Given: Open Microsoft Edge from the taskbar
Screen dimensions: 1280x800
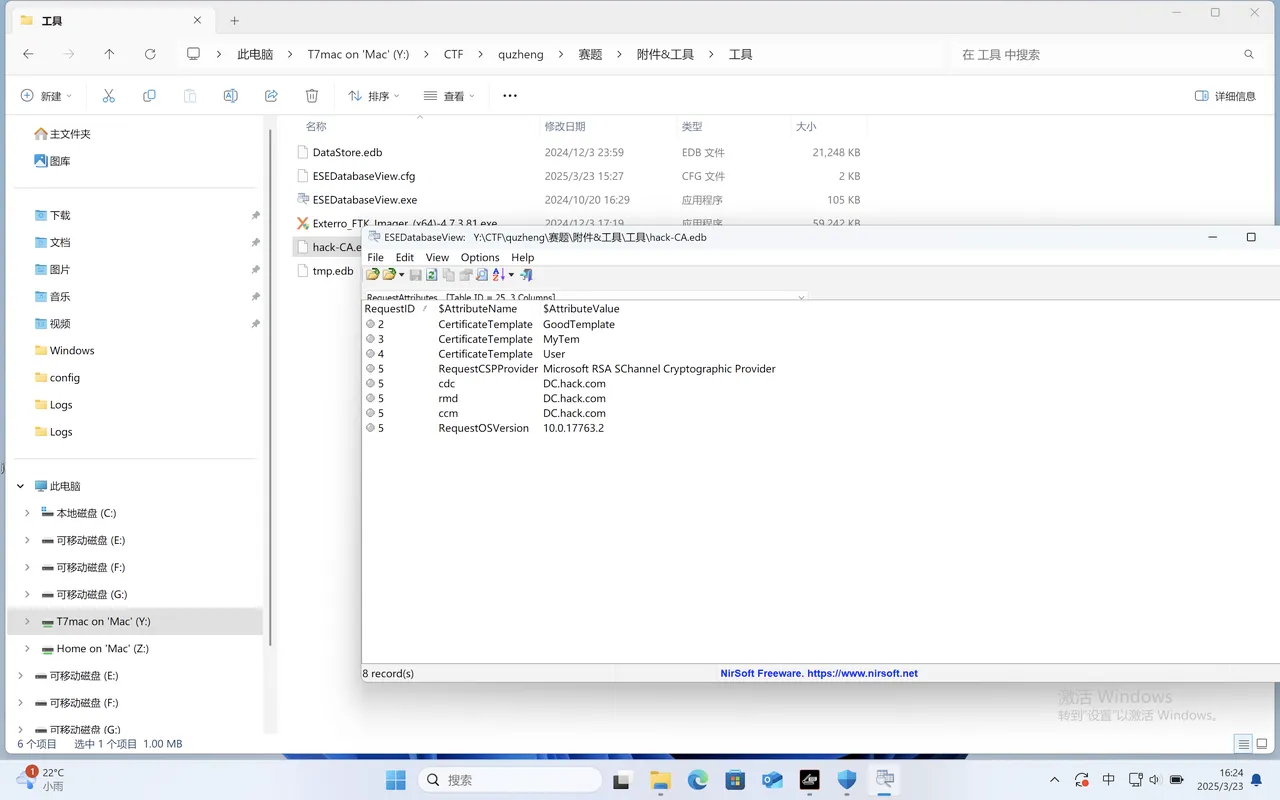Looking at the screenshot, I should [697, 780].
